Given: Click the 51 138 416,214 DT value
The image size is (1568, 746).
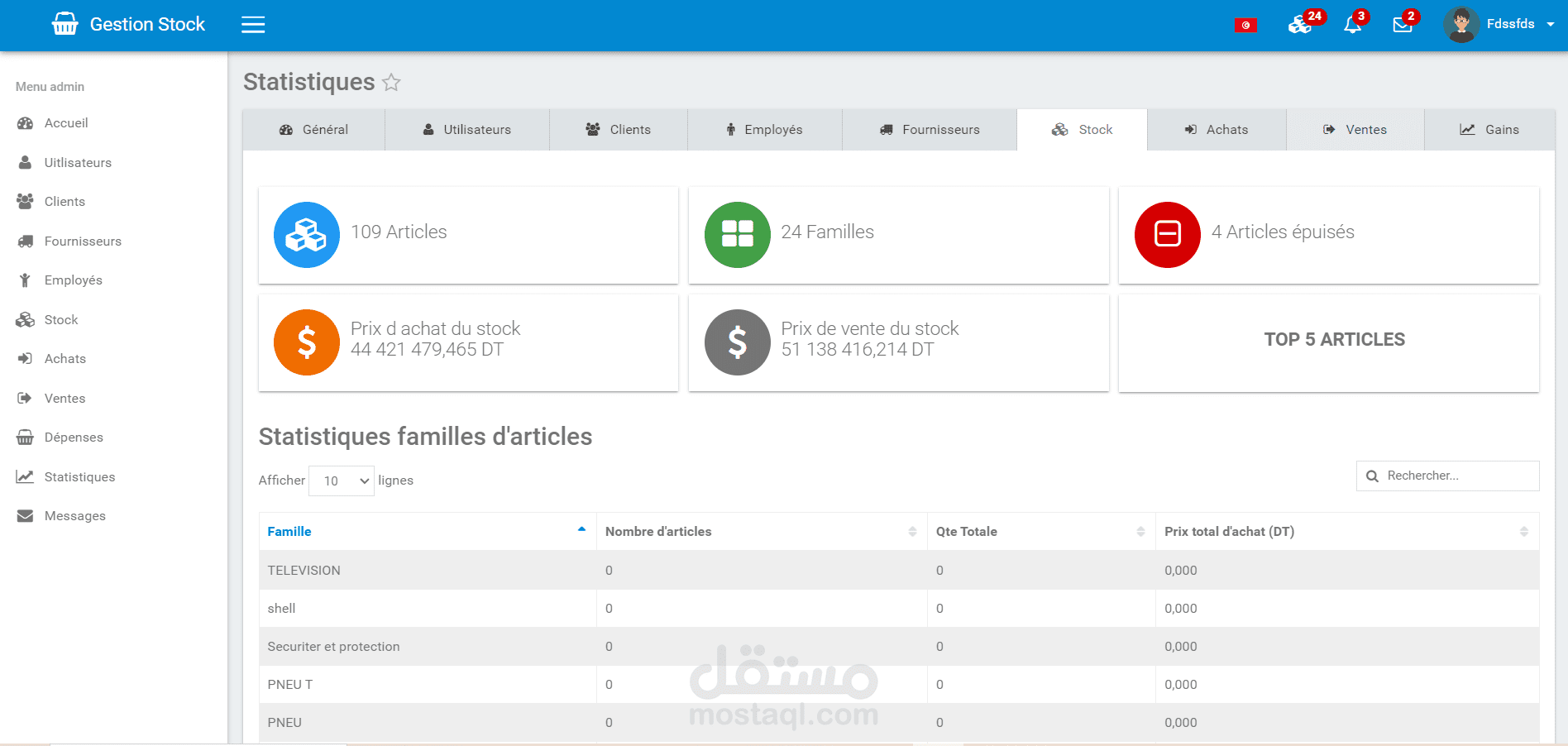Looking at the screenshot, I should (858, 350).
